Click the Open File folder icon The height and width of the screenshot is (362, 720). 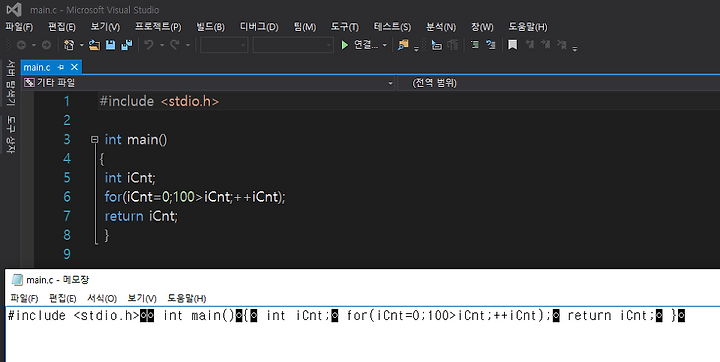click(x=94, y=45)
